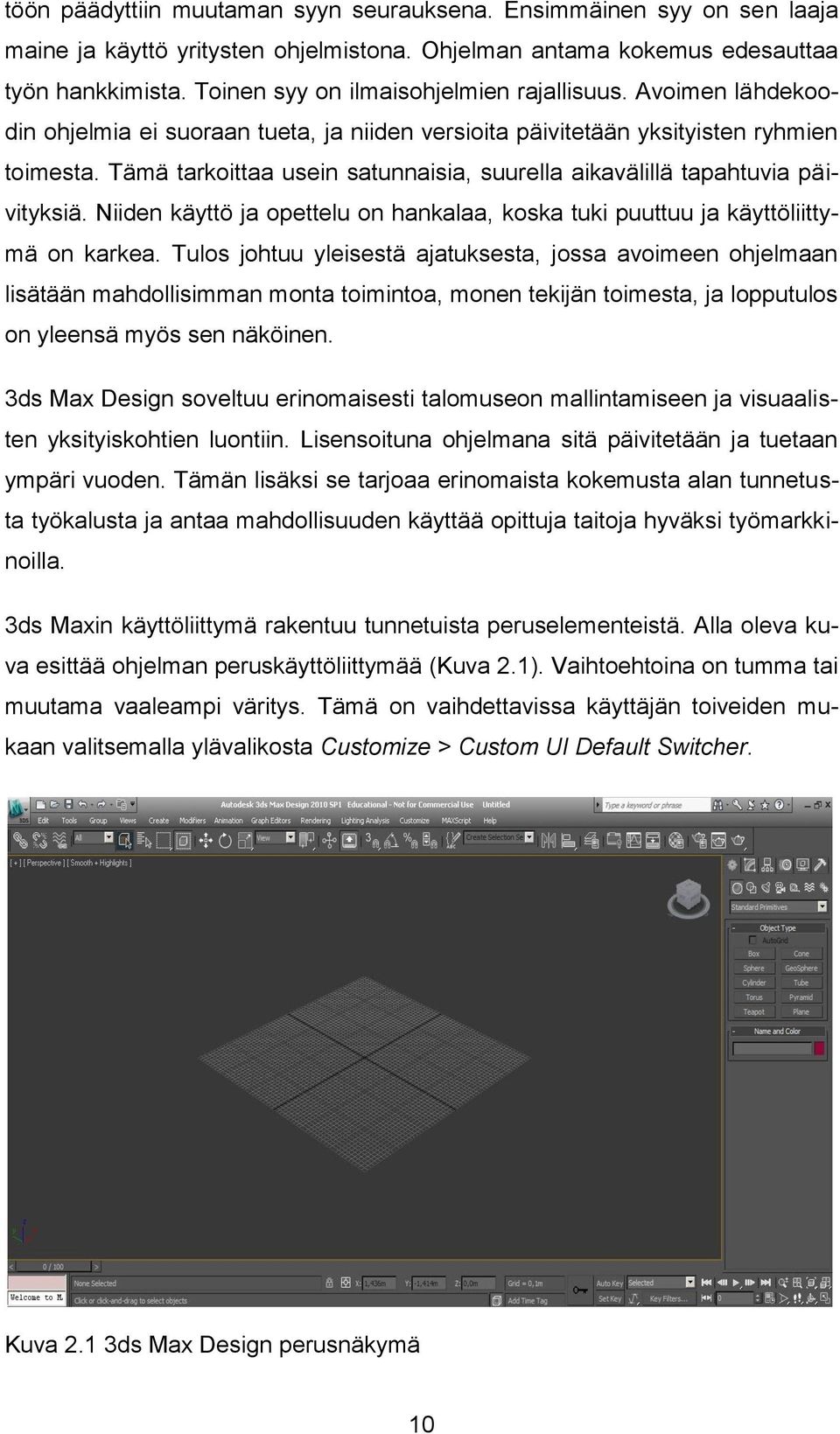Viewport: 840px width, 1434px height.
Task: Click the Use Pivot Point Center icon
Action: [x=307, y=840]
